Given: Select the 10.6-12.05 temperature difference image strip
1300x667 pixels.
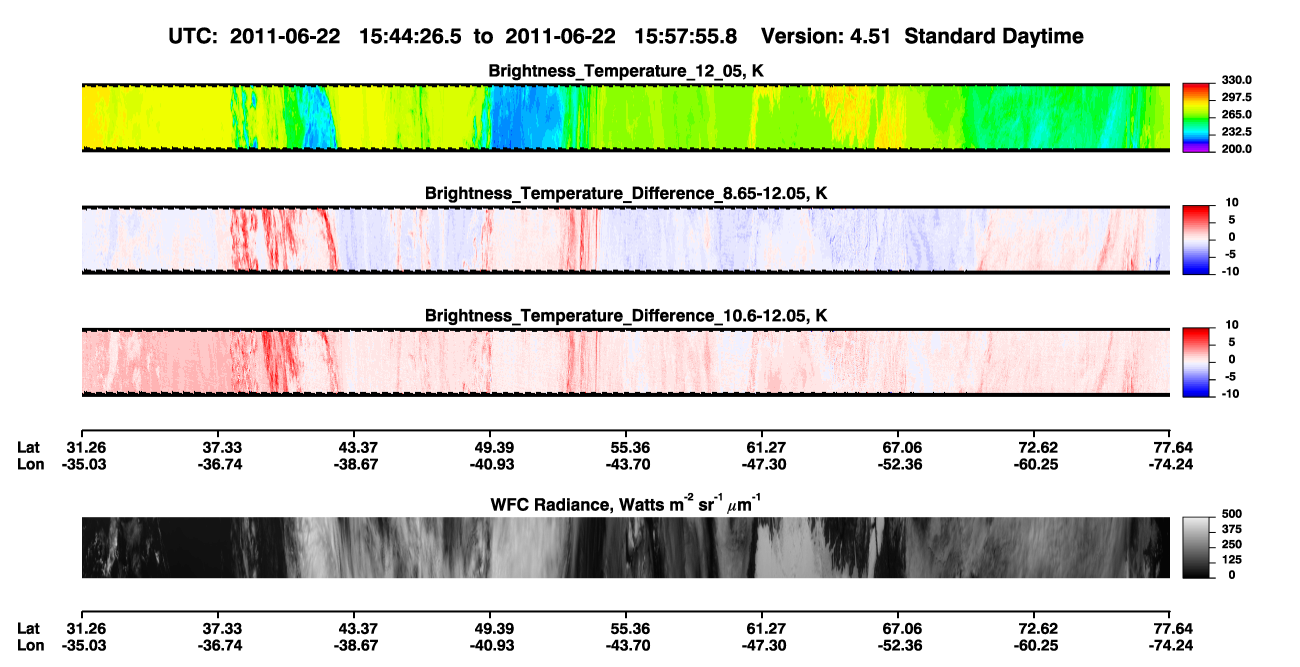Looking at the screenshot, I should pyautogui.click(x=626, y=361).
